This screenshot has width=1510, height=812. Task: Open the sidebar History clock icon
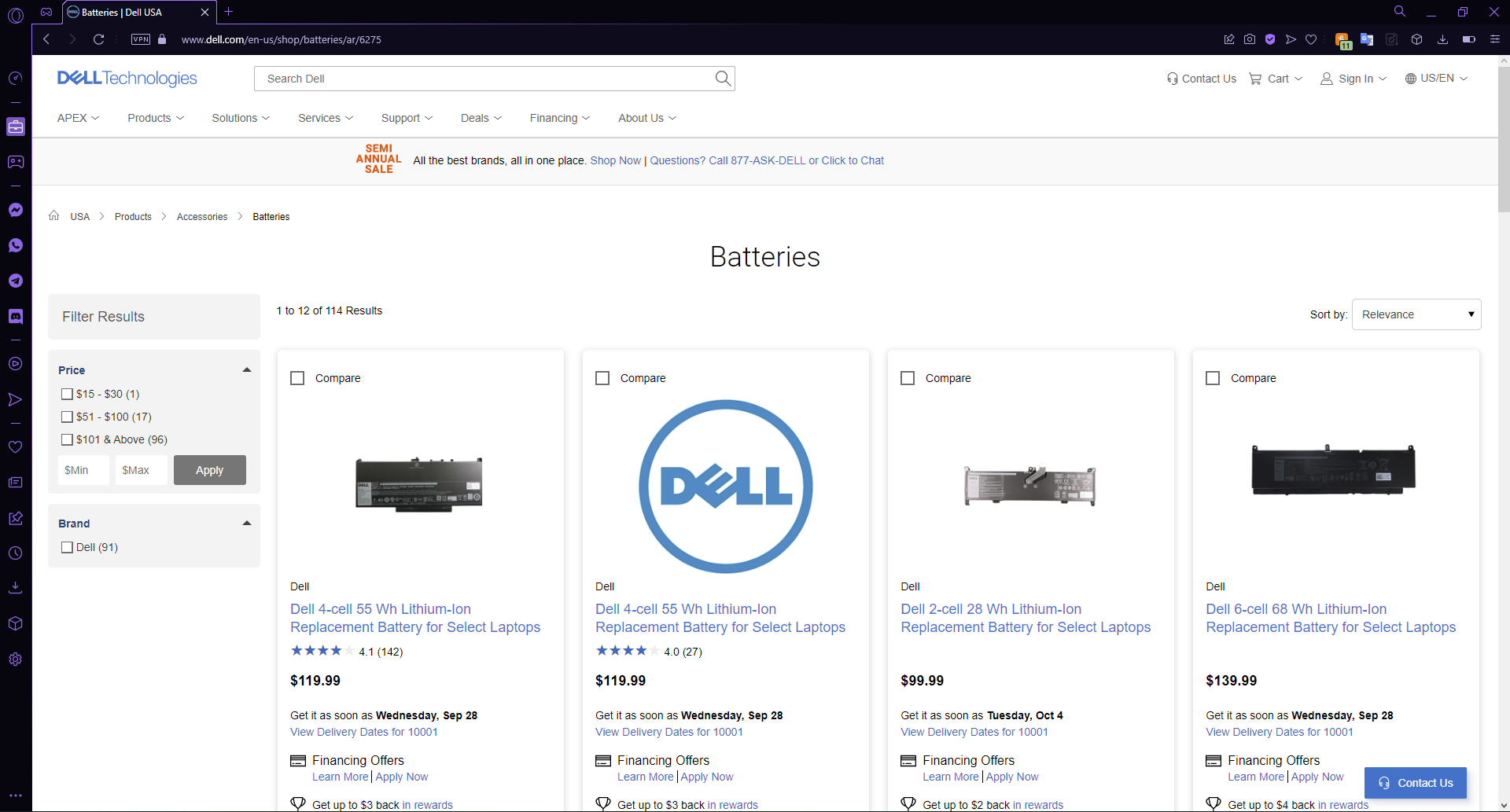coord(16,553)
